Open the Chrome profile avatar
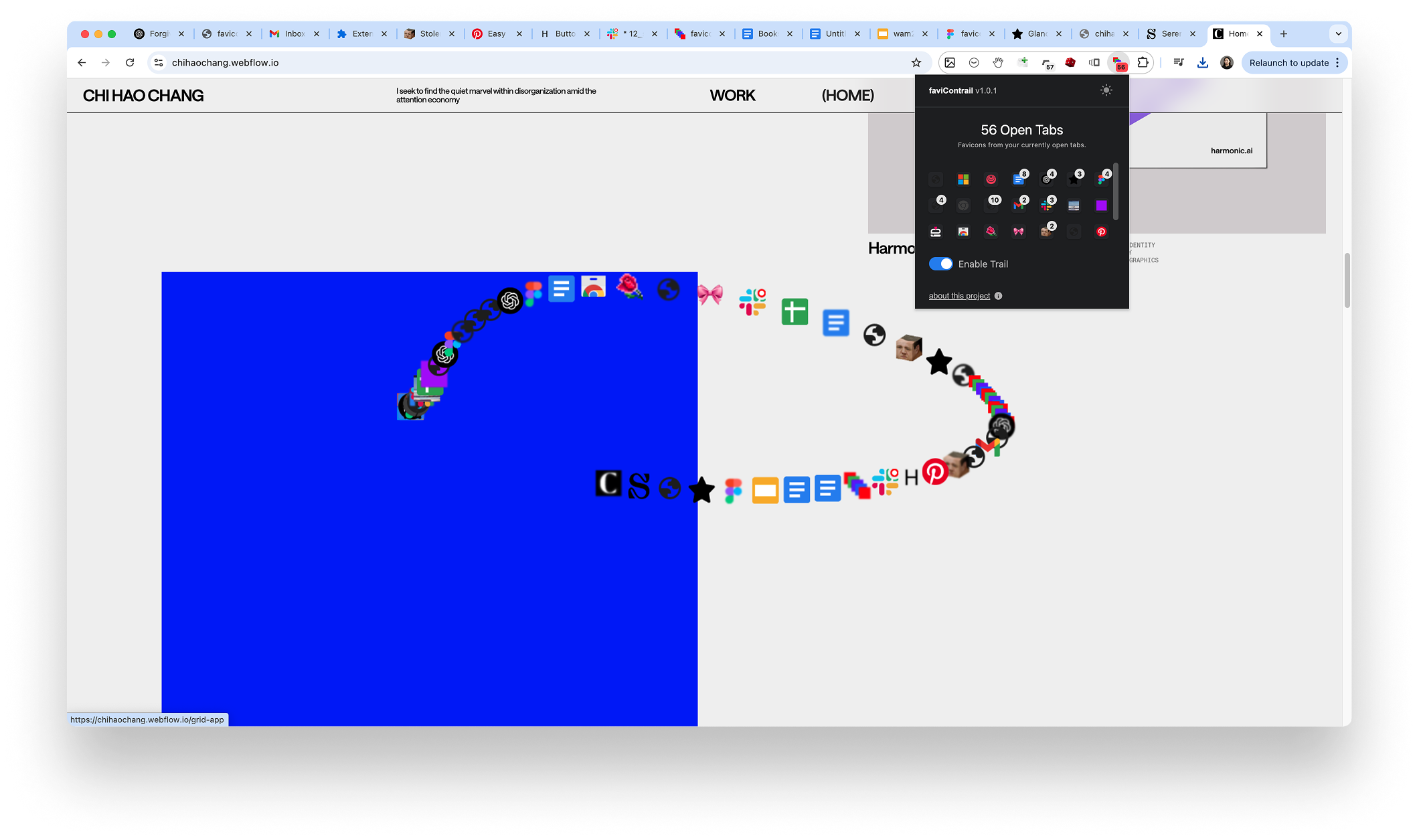Viewport: 1419px width, 840px height. [x=1226, y=62]
